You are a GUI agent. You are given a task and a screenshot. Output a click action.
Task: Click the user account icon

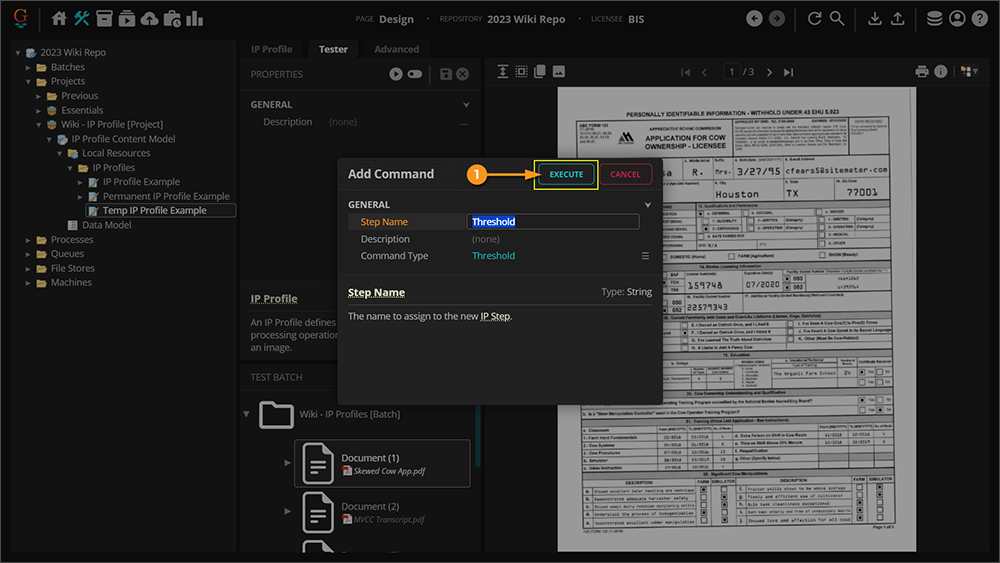pos(958,19)
